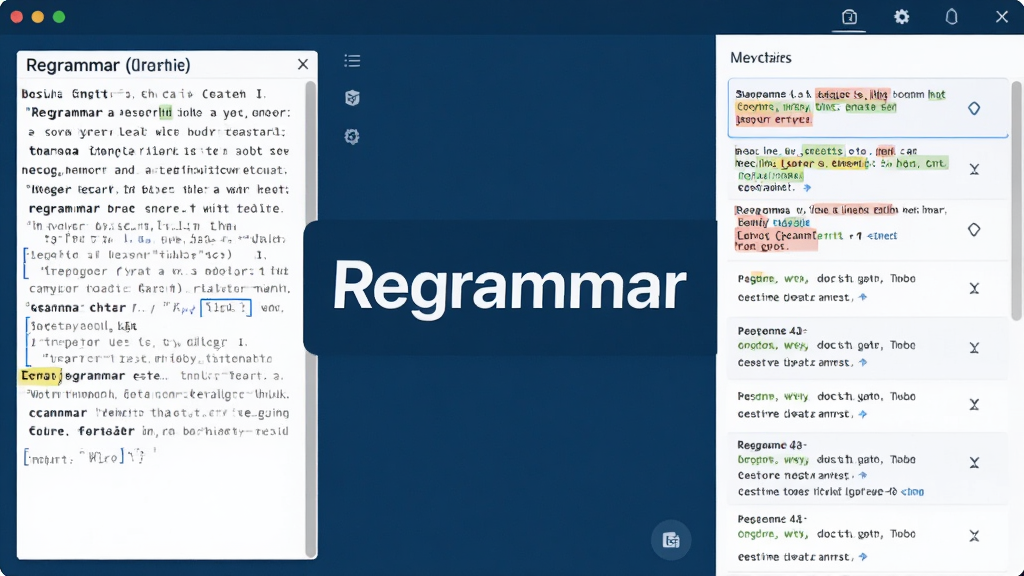Open the list view icon in the middle sidebar
Viewport: 1024px width, 576px height.
[352, 61]
